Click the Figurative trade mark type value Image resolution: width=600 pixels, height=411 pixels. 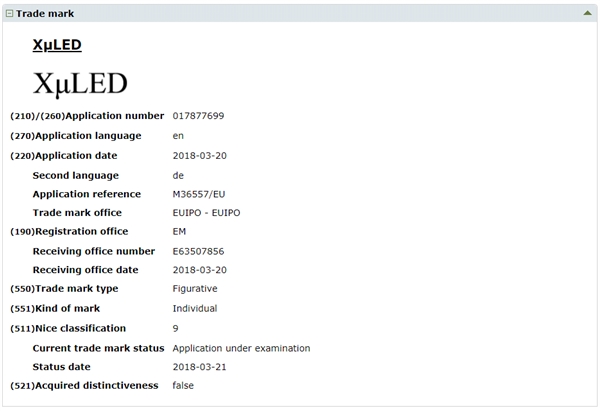coord(196,289)
